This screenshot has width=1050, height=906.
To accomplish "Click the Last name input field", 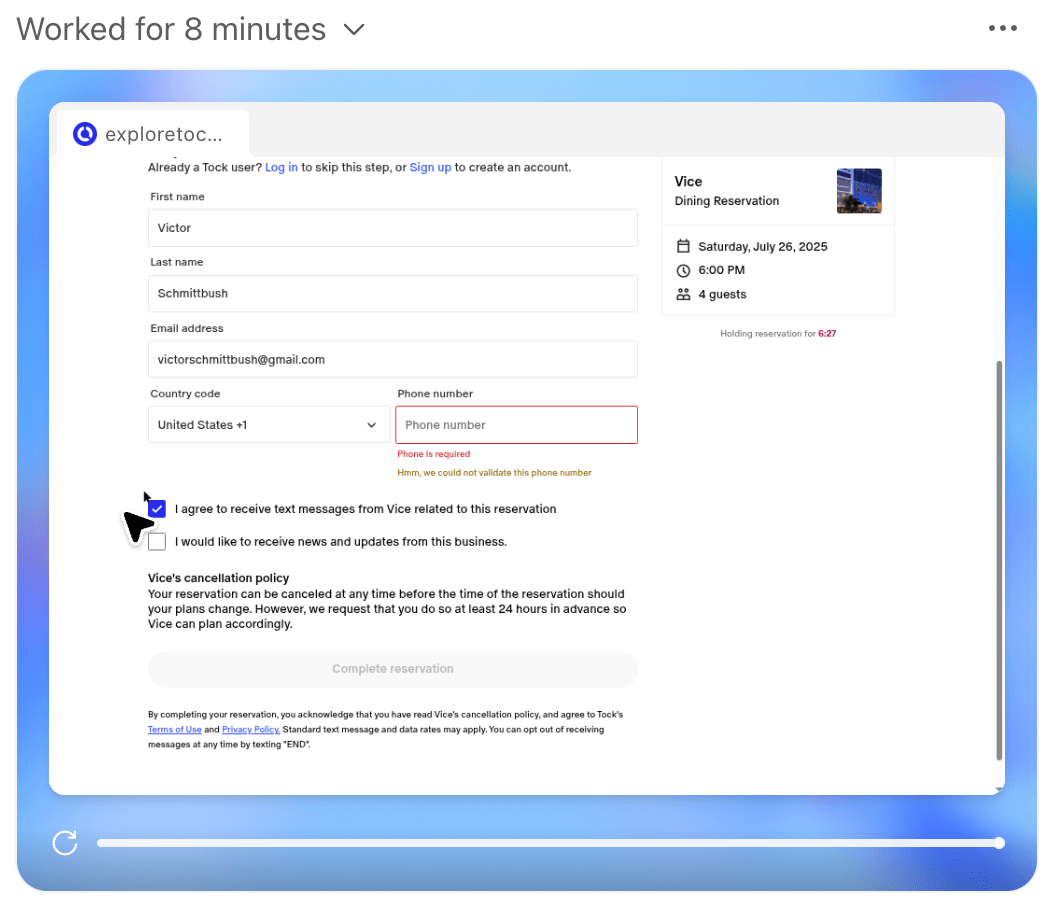I will click(392, 293).
